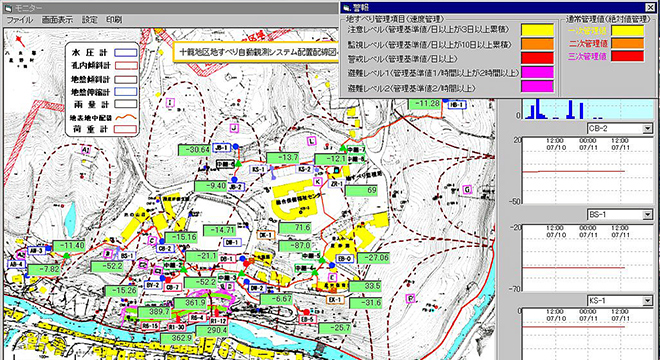The image size is (660, 360).
Task: Click the yellow 注意レベル color swatch
Action: pos(538,30)
